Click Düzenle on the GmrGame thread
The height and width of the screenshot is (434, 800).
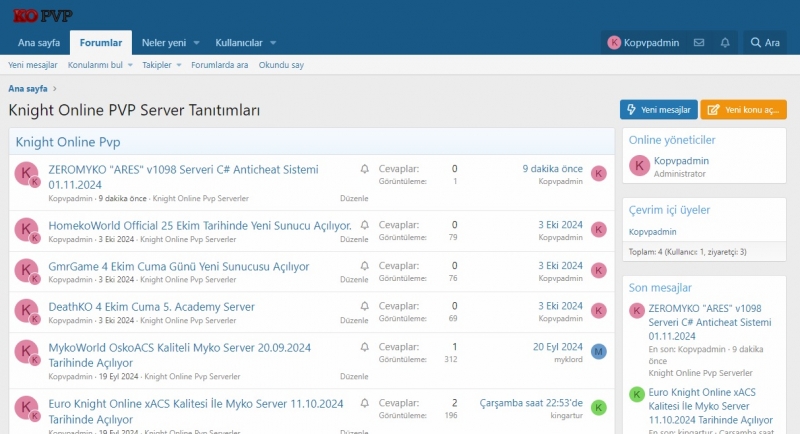coord(354,279)
